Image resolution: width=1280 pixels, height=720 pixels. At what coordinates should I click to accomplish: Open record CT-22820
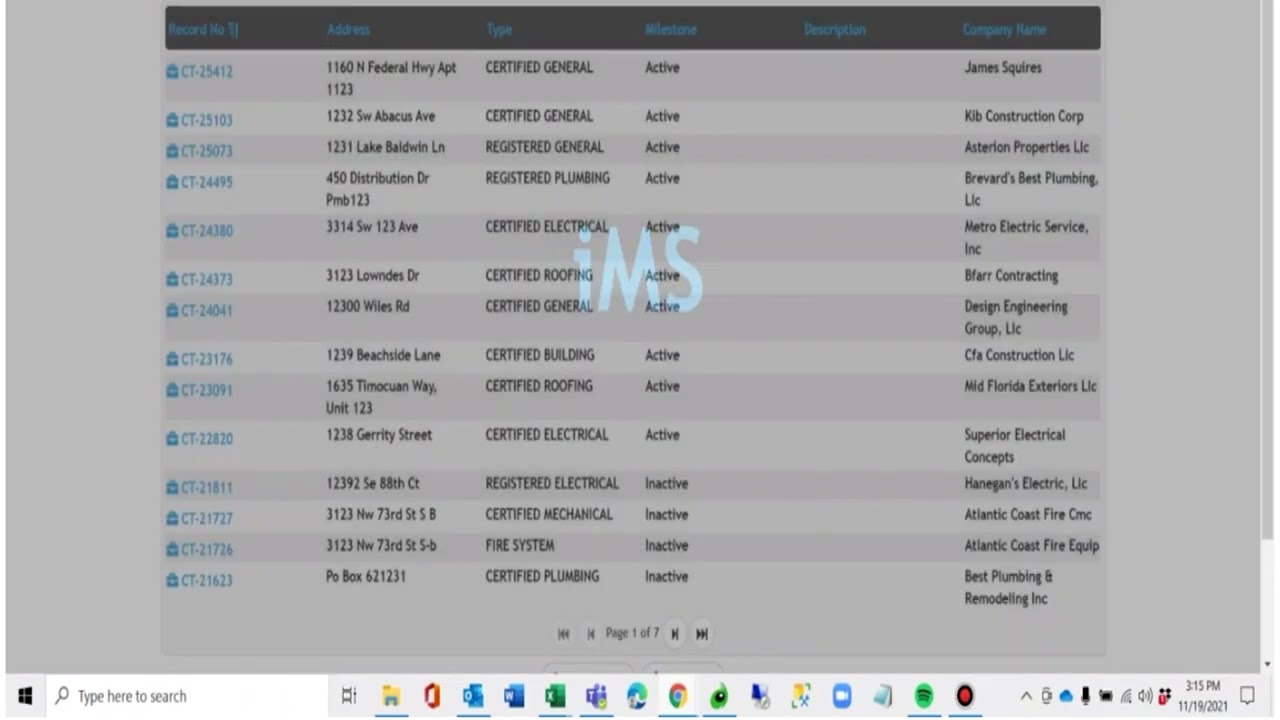coord(200,439)
